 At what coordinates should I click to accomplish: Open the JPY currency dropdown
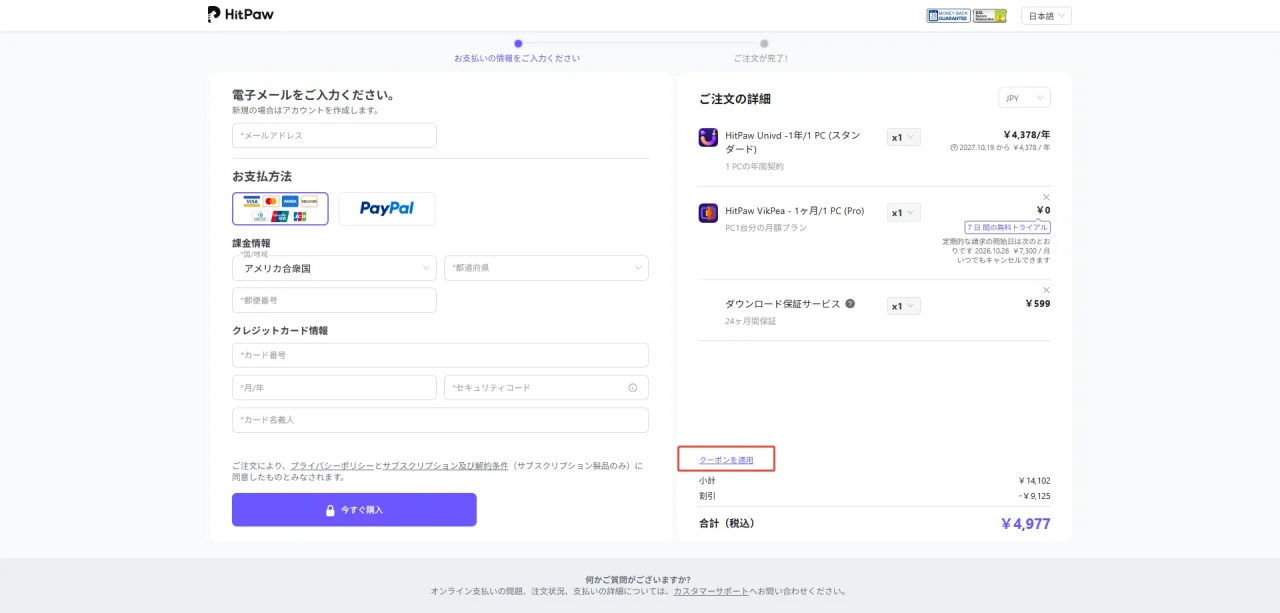pyautogui.click(x=1024, y=98)
